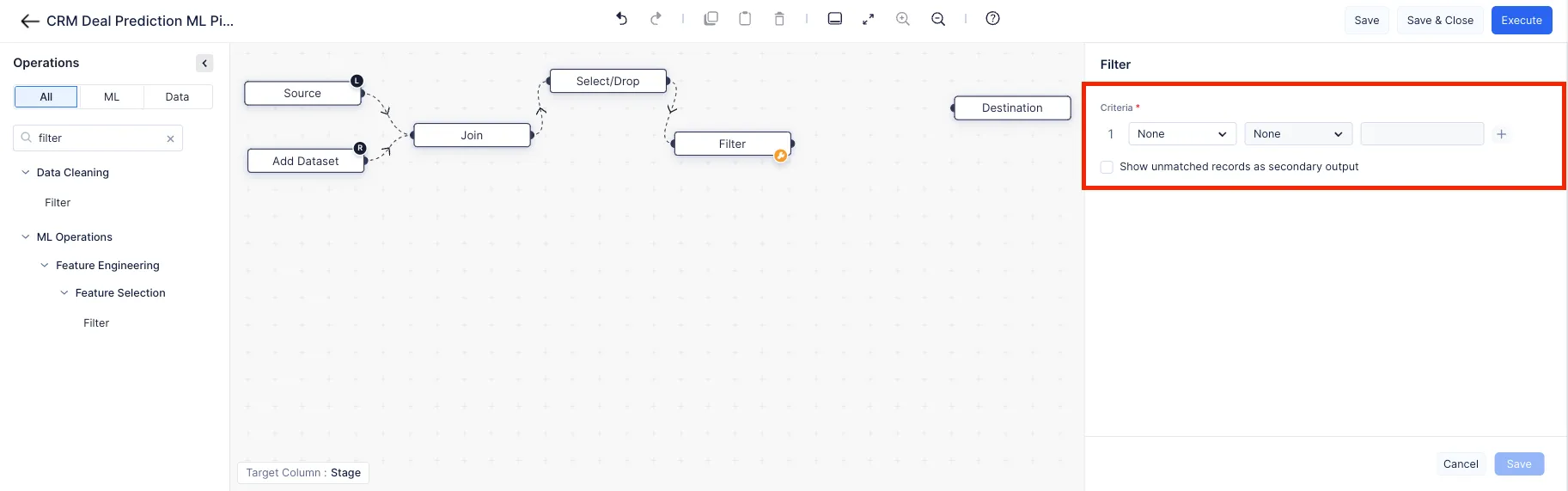This screenshot has height=491, width=1568.
Task: Collapse the ML Operations category
Action: pos(26,237)
